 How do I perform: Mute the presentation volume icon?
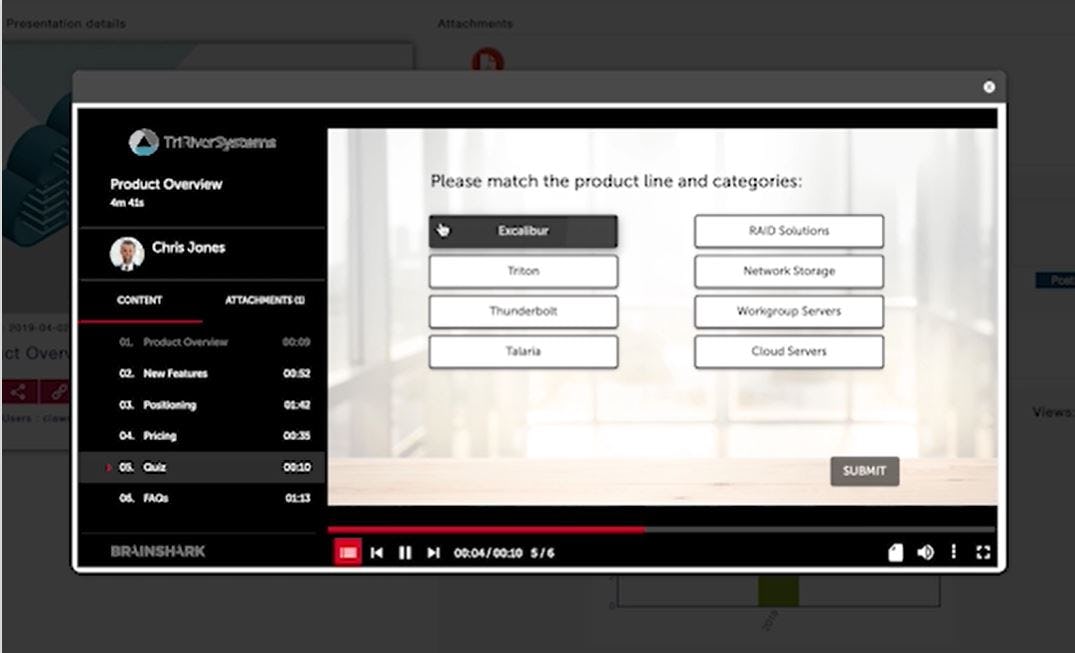924,551
